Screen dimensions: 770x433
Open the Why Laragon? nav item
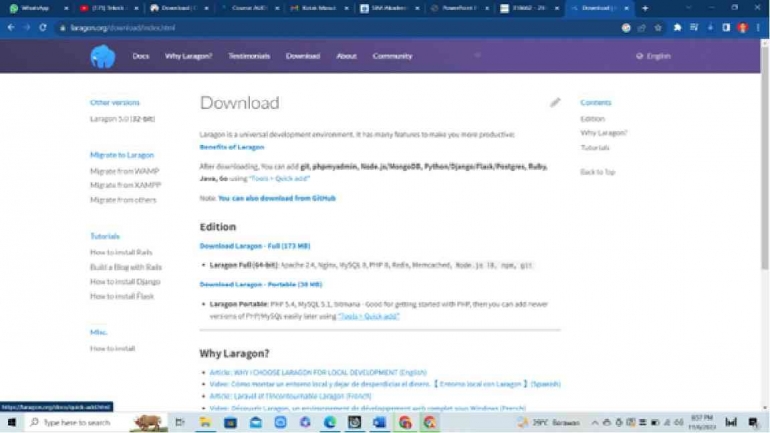tap(189, 56)
